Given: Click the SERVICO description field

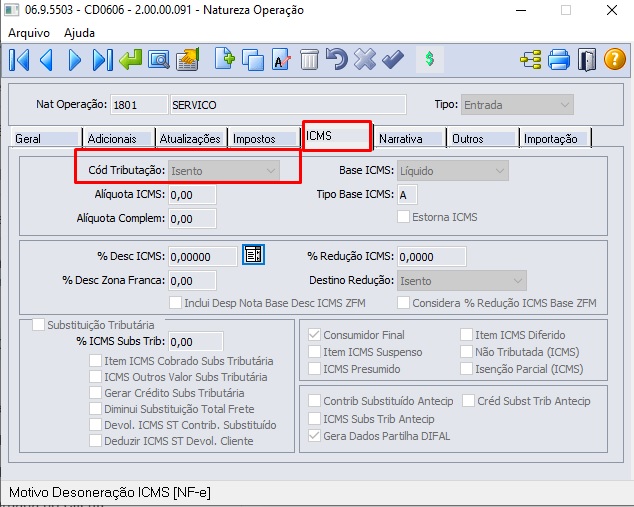Looking at the screenshot, I should [x=288, y=105].
